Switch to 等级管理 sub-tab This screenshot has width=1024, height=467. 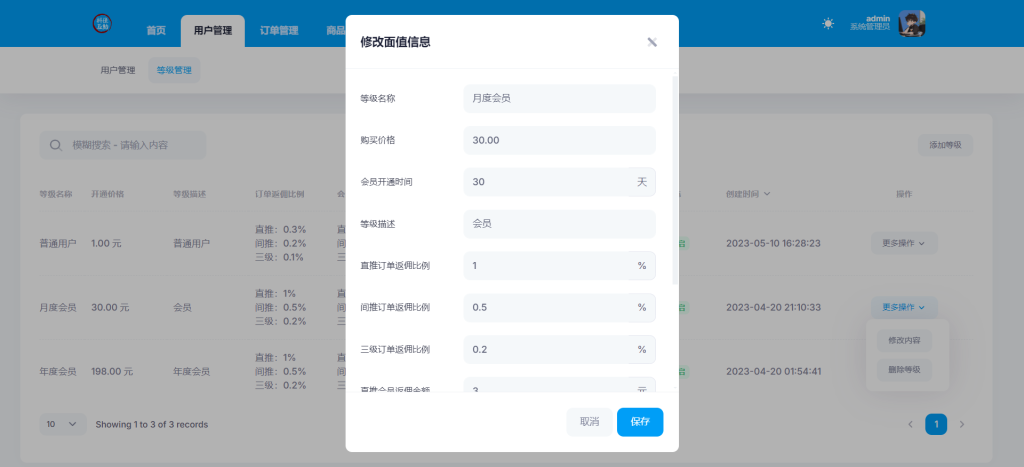coord(174,71)
